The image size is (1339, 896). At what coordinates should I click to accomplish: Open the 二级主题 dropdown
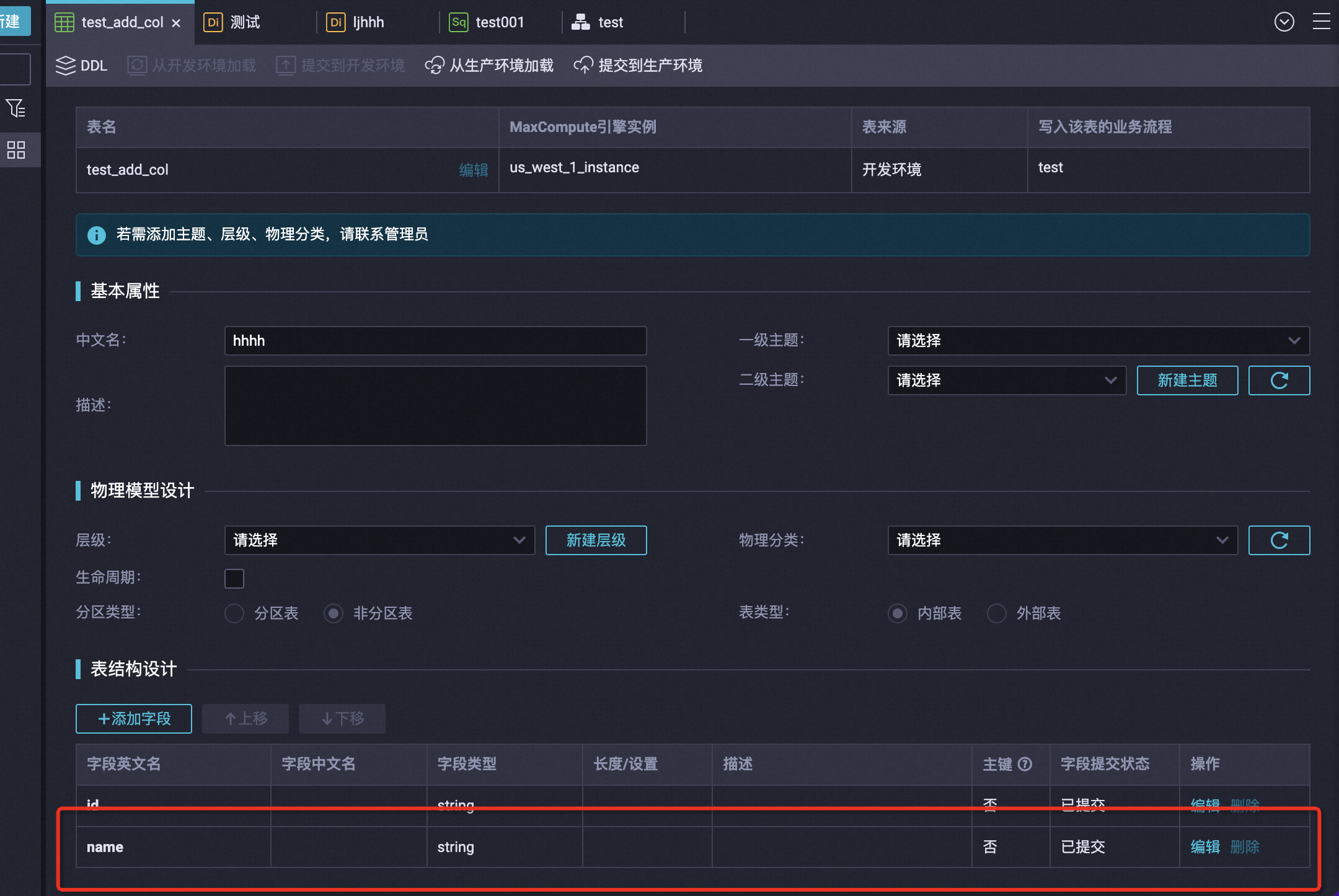1007,380
